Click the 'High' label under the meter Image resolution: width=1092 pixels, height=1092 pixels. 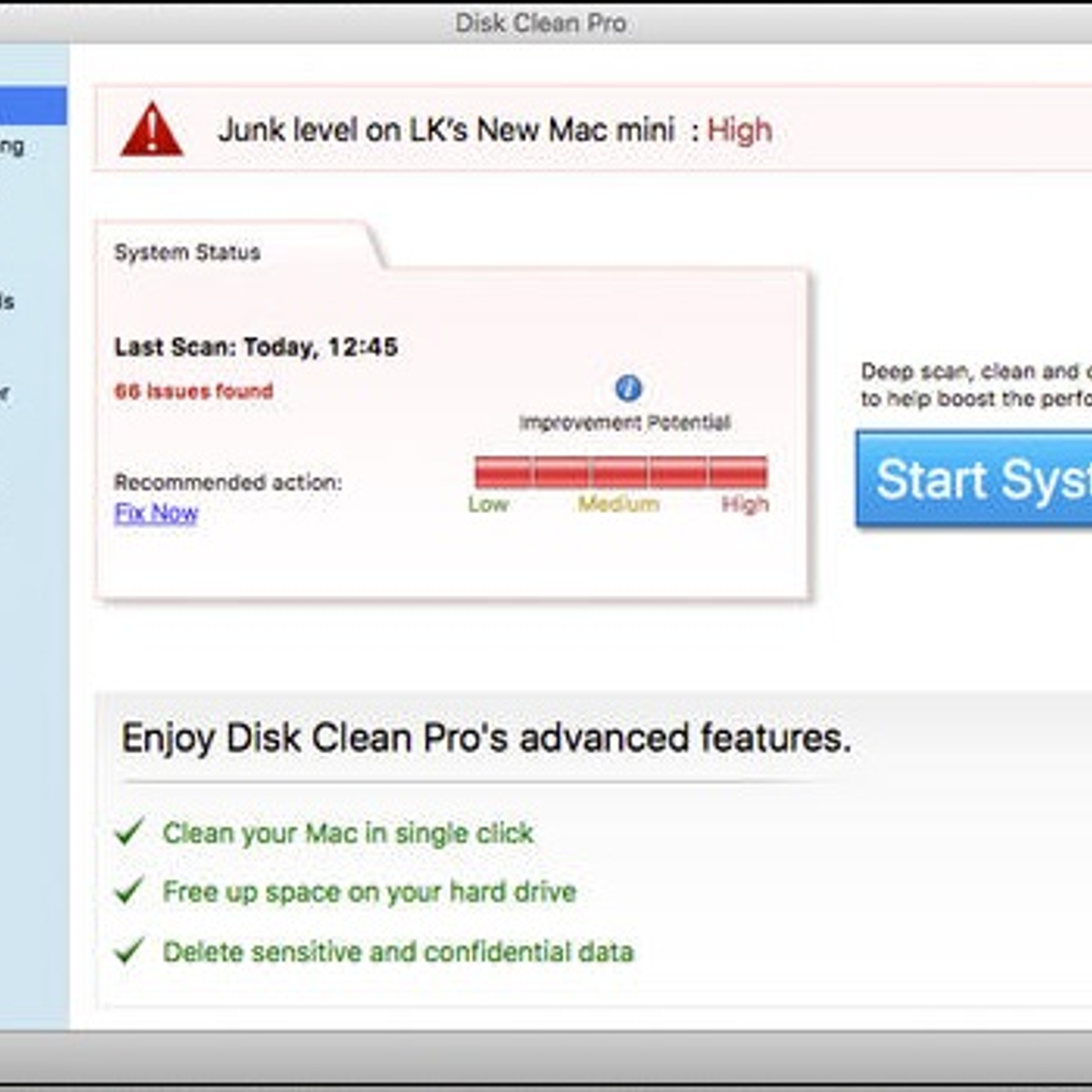[x=745, y=504]
